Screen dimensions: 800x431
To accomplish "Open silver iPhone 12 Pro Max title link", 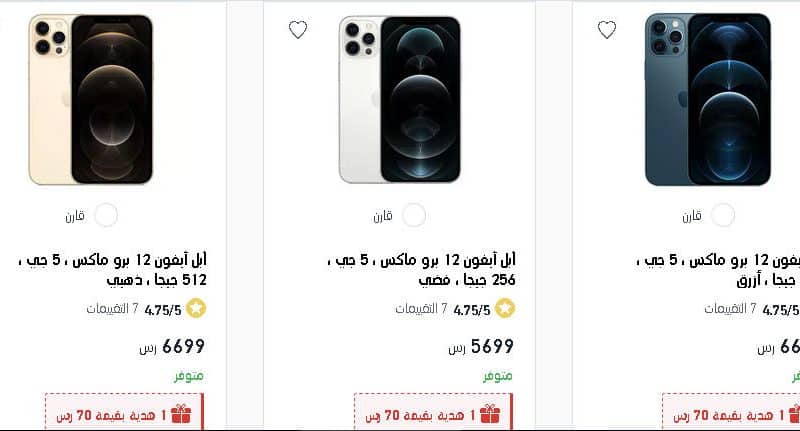I will coord(421,270).
